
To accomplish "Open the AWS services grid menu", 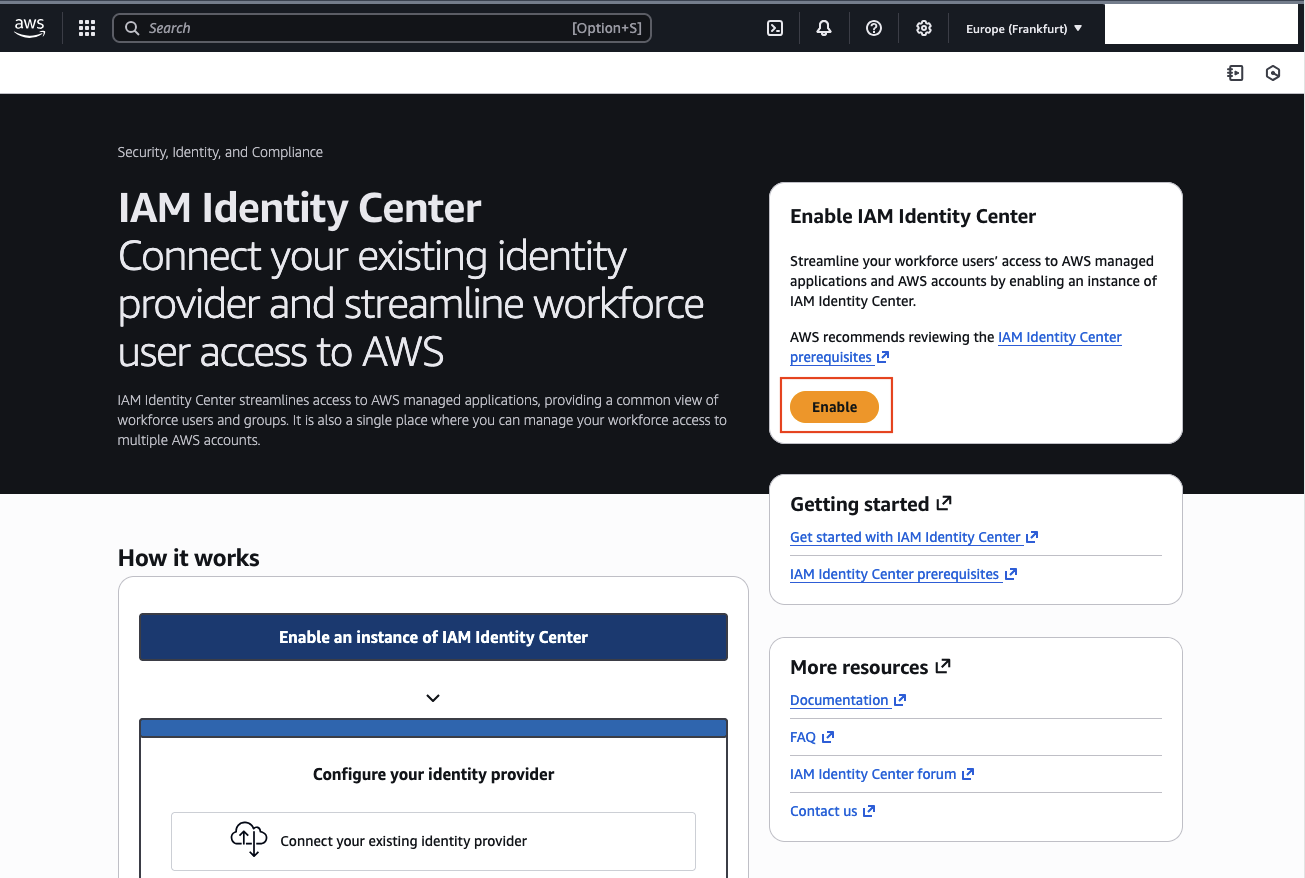I will pyautogui.click(x=86, y=28).
